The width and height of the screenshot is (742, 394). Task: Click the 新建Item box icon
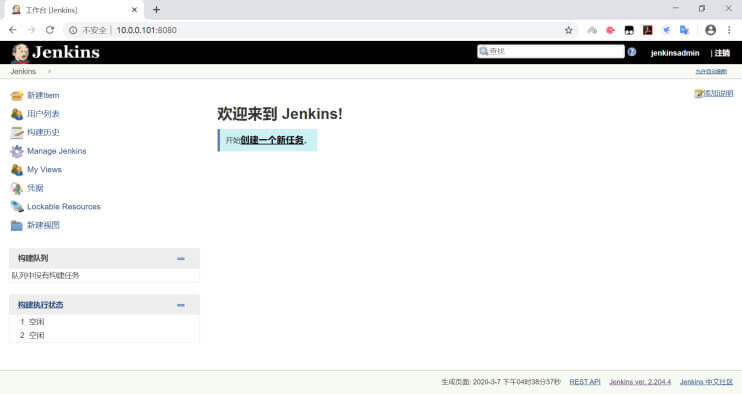pyautogui.click(x=17, y=96)
